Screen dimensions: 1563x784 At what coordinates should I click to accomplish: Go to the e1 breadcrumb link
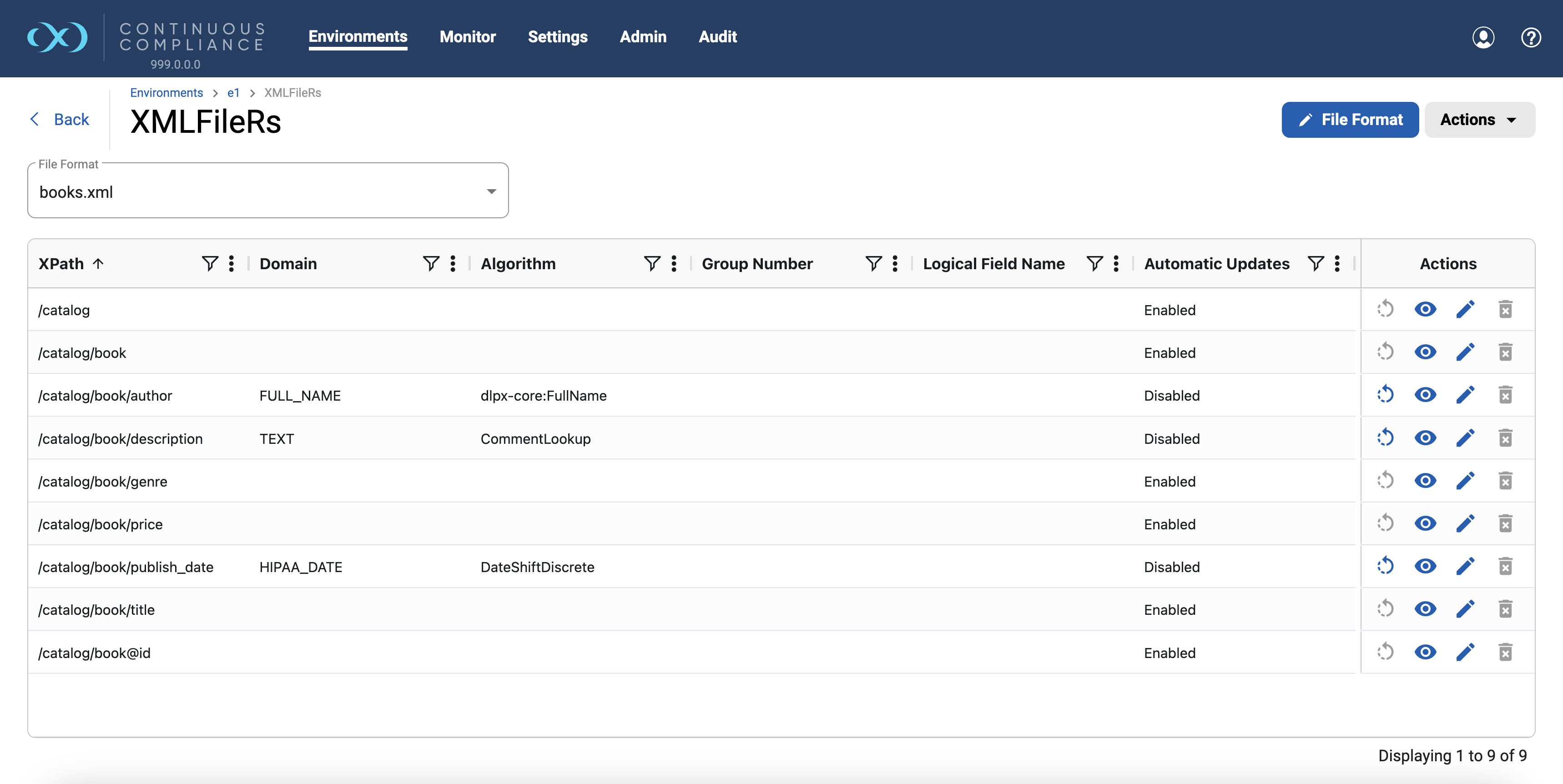point(233,92)
